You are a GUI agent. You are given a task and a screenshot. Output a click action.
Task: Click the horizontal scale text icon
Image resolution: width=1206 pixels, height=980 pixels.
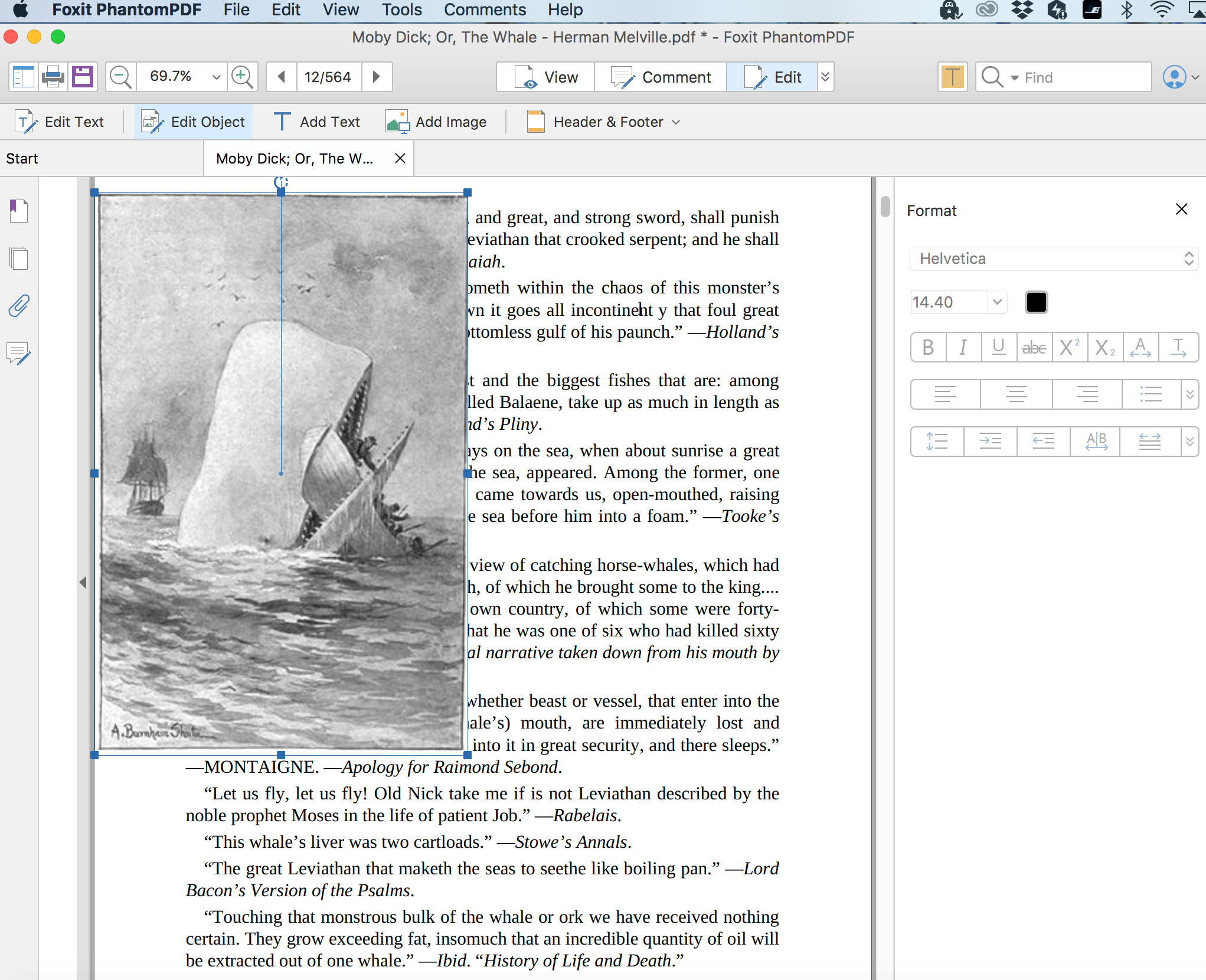click(1178, 347)
